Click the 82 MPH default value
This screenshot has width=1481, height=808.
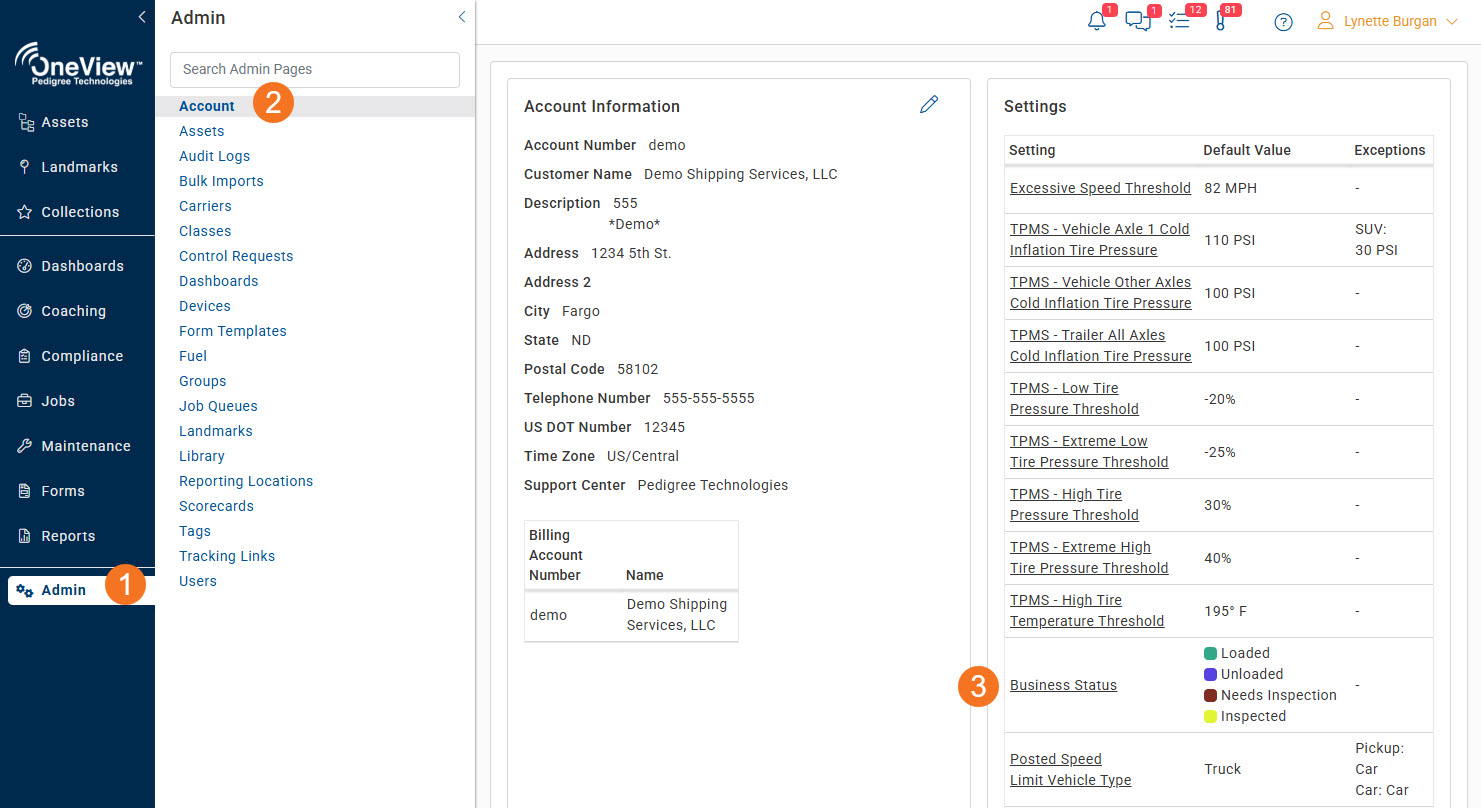[1229, 188]
